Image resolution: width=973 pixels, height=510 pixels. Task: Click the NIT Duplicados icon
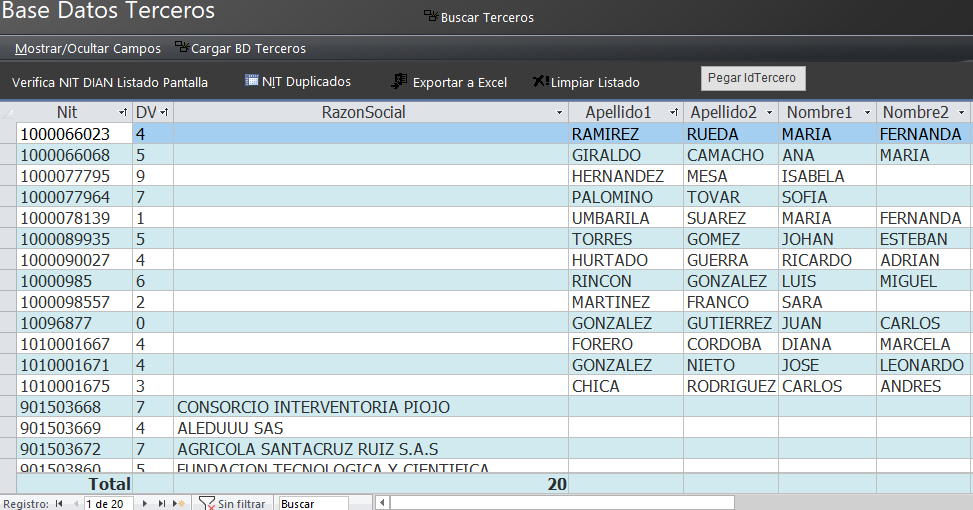pyautogui.click(x=252, y=81)
